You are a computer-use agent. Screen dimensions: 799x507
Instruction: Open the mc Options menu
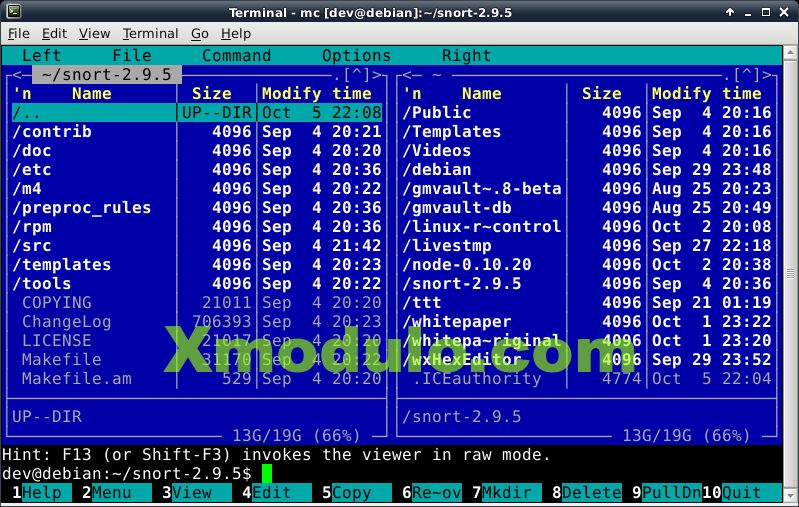point(356,55)
